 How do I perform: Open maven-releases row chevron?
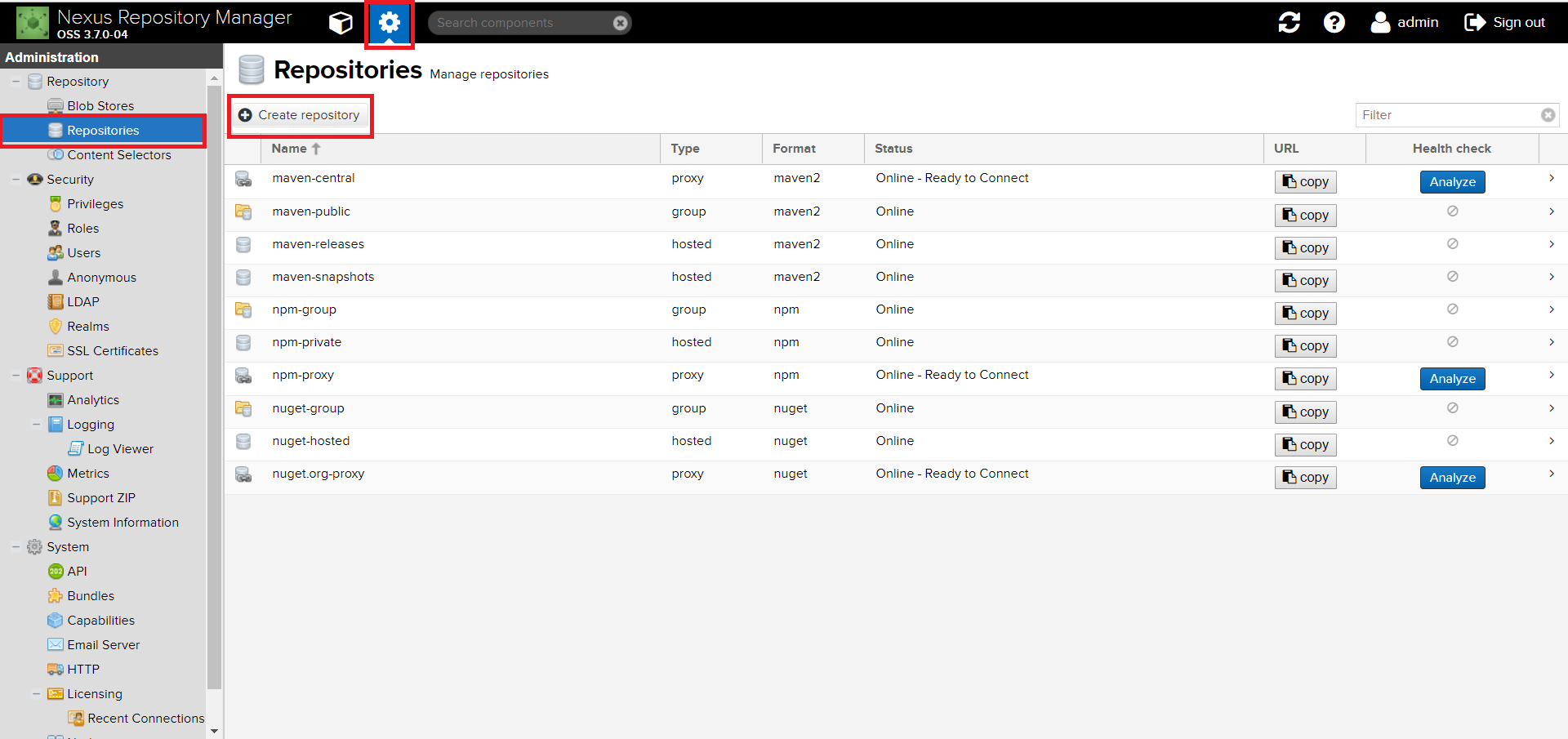click(x=1552, y=244)
